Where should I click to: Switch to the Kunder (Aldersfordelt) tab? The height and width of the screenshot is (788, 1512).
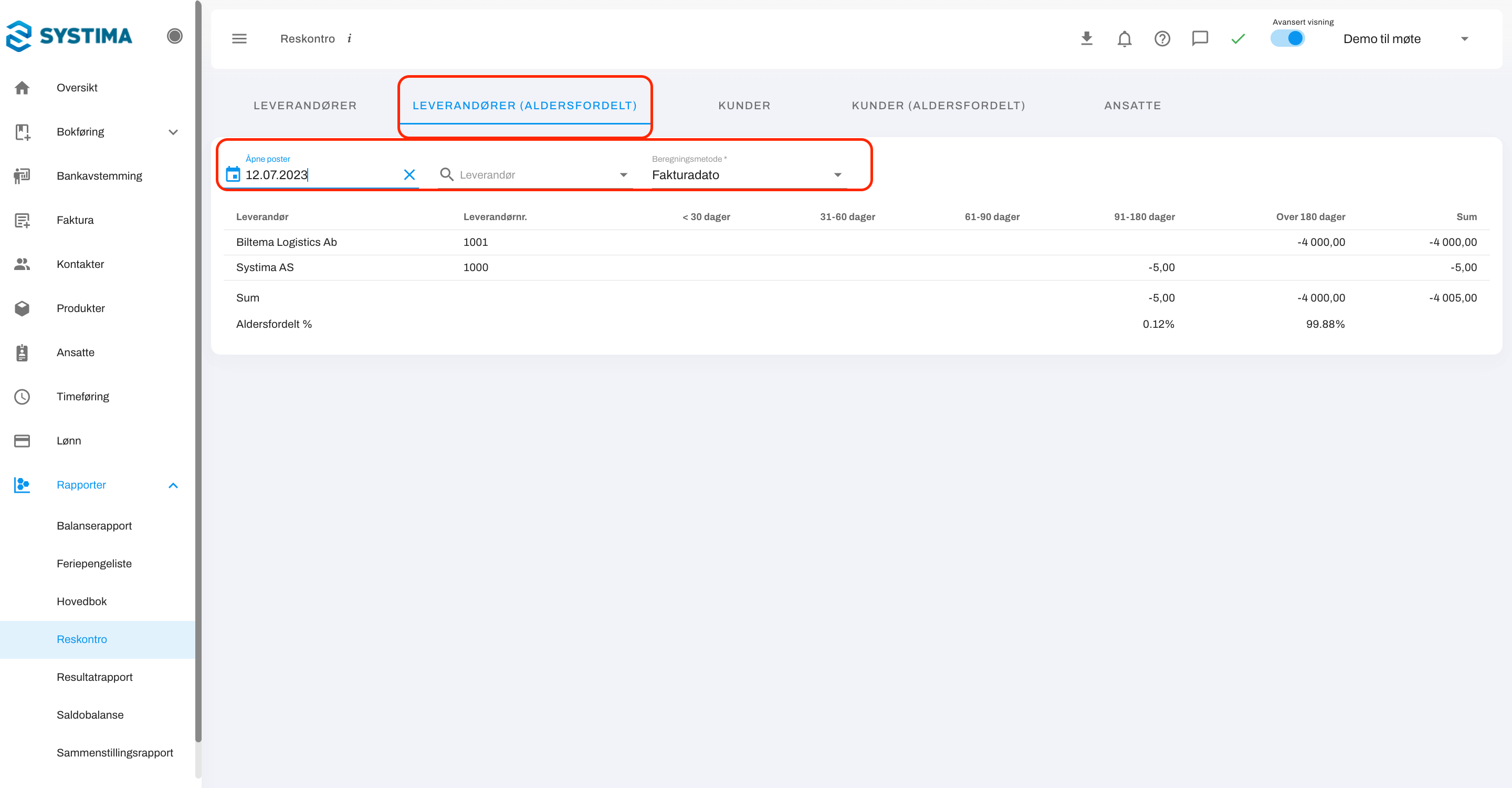click(938, 106)
